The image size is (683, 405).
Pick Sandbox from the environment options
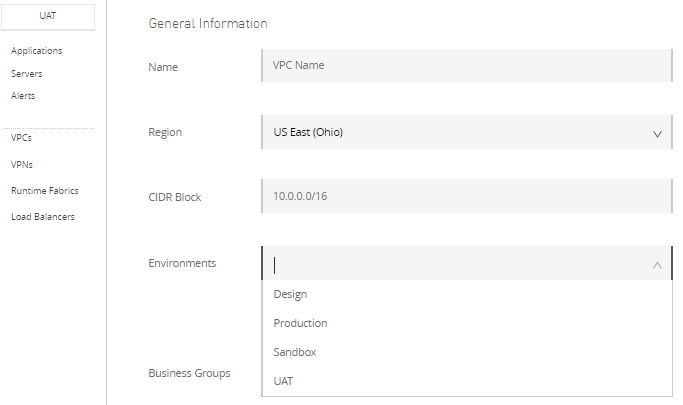coord(295,352)
